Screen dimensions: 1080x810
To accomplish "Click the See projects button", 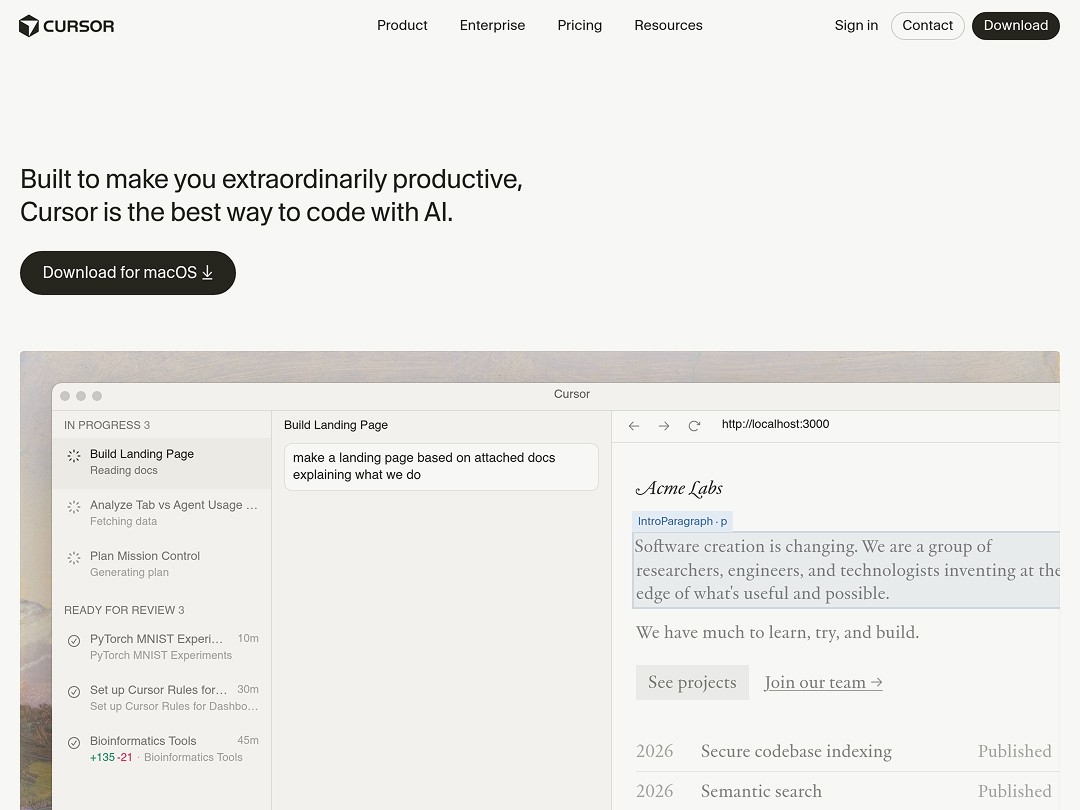I will point(692,683).
